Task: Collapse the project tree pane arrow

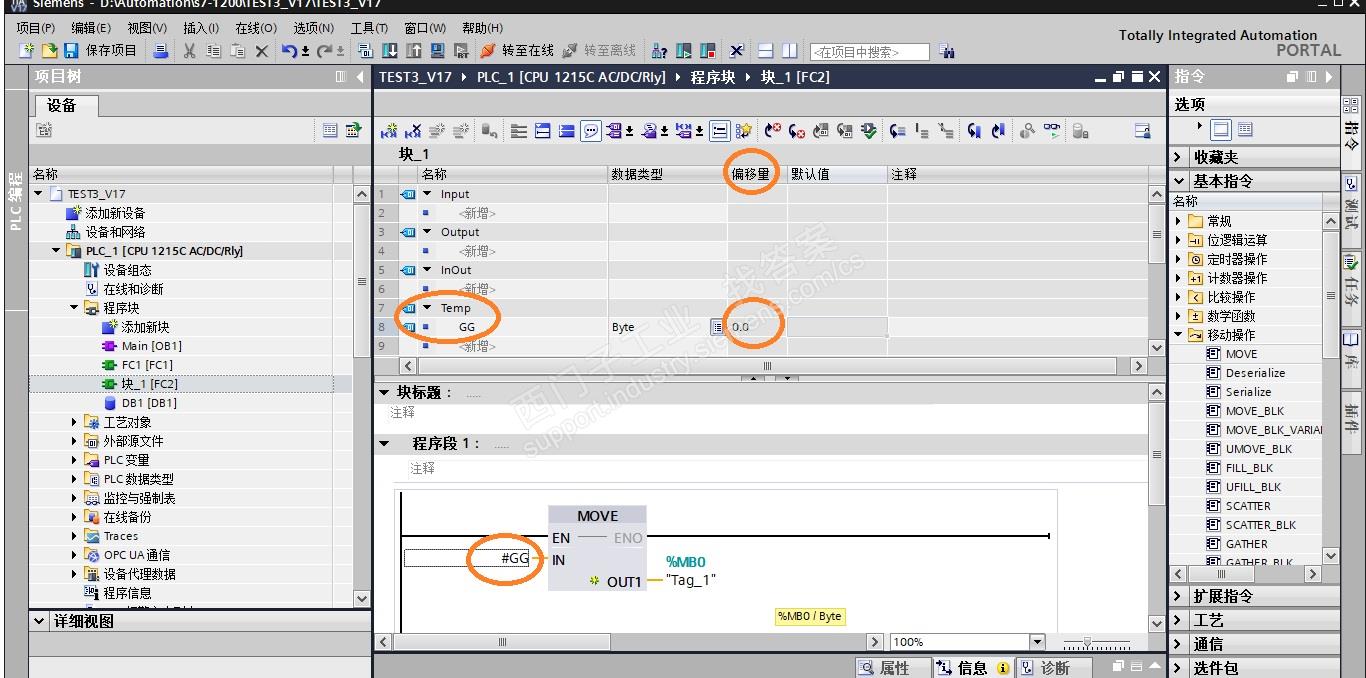Action: (x=361, y=77)
